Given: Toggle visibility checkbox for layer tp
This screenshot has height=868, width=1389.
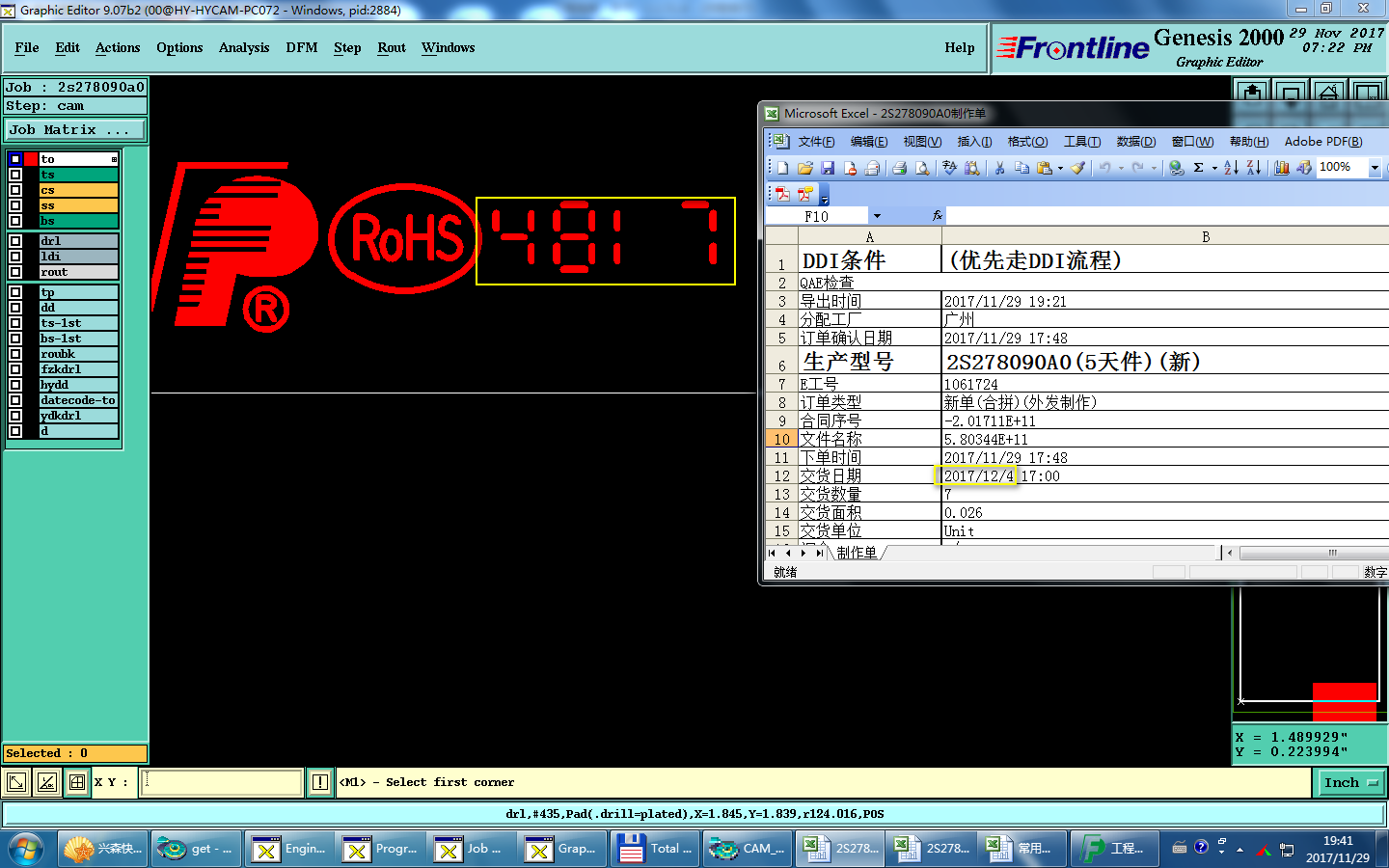Looking at the screenshot, I should [15, 292].
